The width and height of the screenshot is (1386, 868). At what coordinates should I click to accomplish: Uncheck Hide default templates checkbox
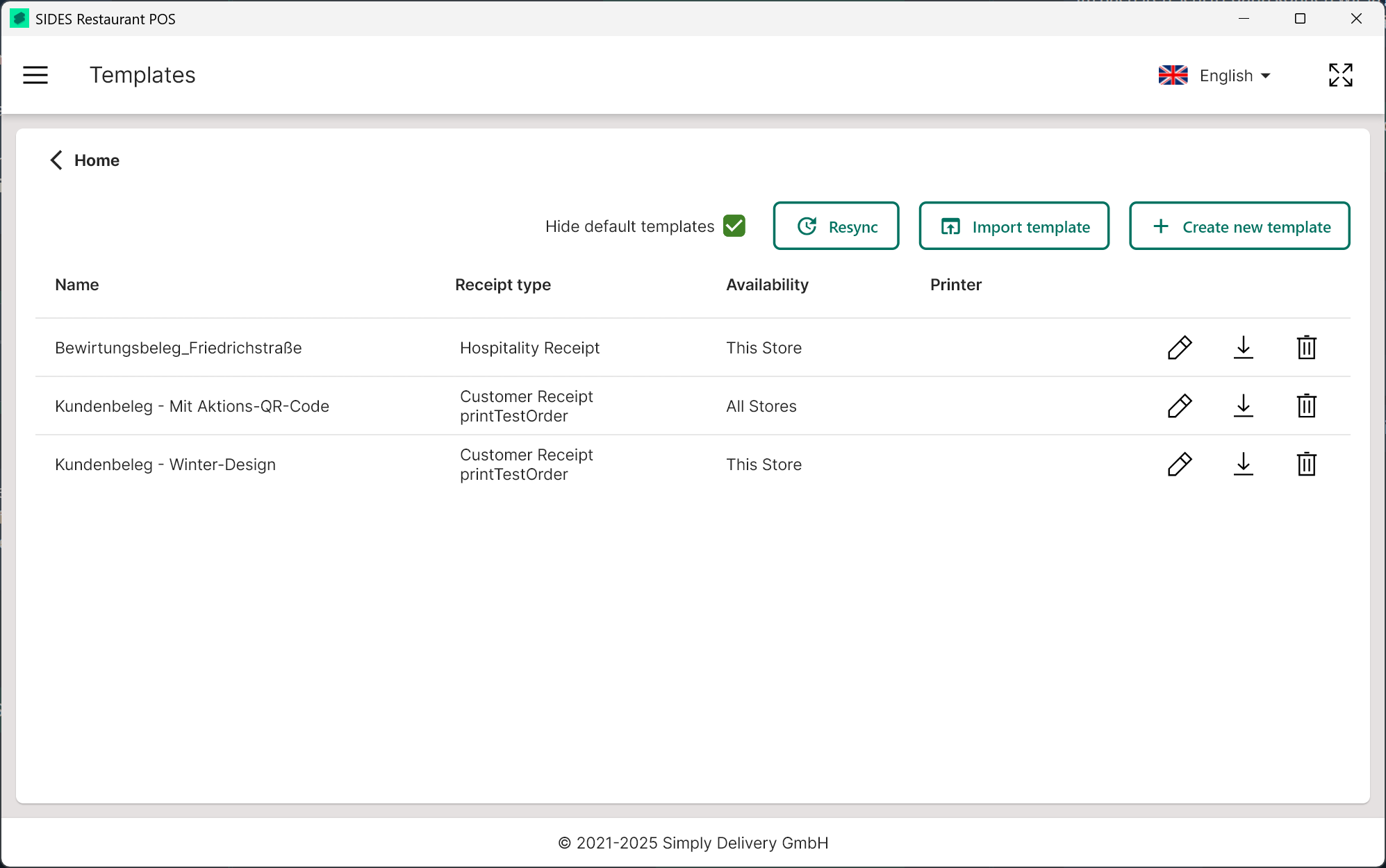tap(734, 226)
